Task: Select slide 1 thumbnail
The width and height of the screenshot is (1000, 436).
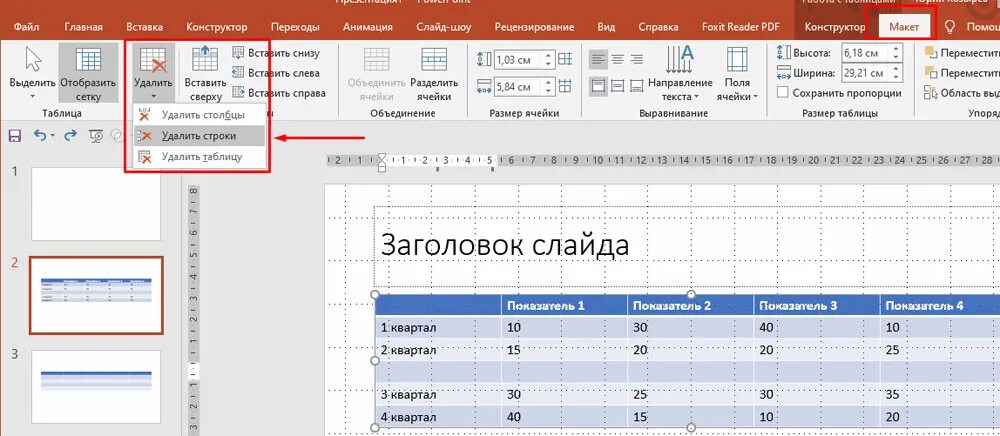Action: click(x=96, y=204)
